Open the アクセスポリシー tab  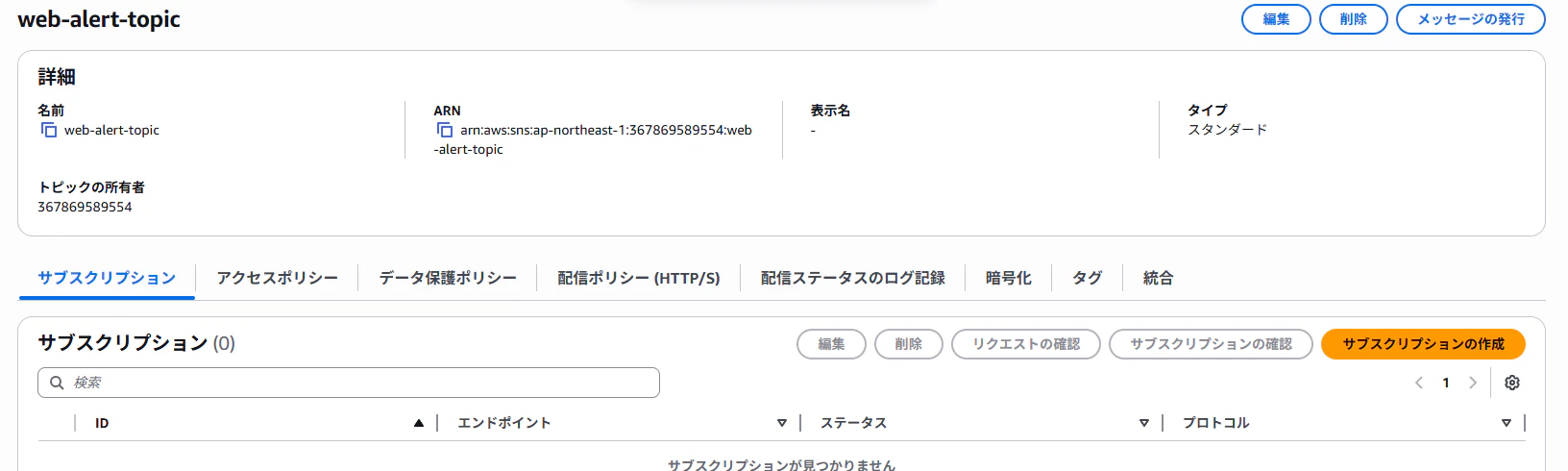click(x=277, y=278)
